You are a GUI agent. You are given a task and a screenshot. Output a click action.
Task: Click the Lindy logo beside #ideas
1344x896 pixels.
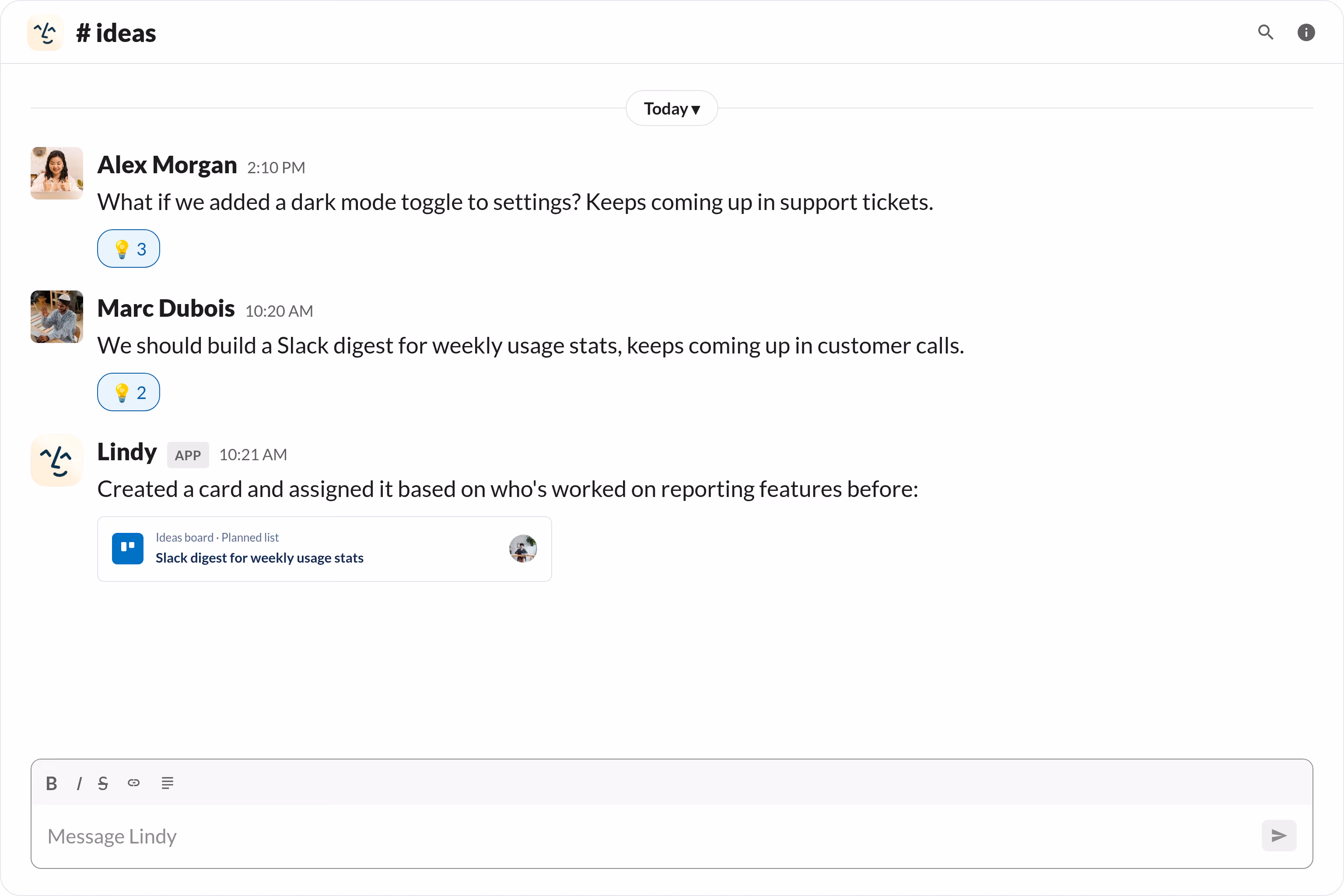pyautogui.click(x=45, y=32)
